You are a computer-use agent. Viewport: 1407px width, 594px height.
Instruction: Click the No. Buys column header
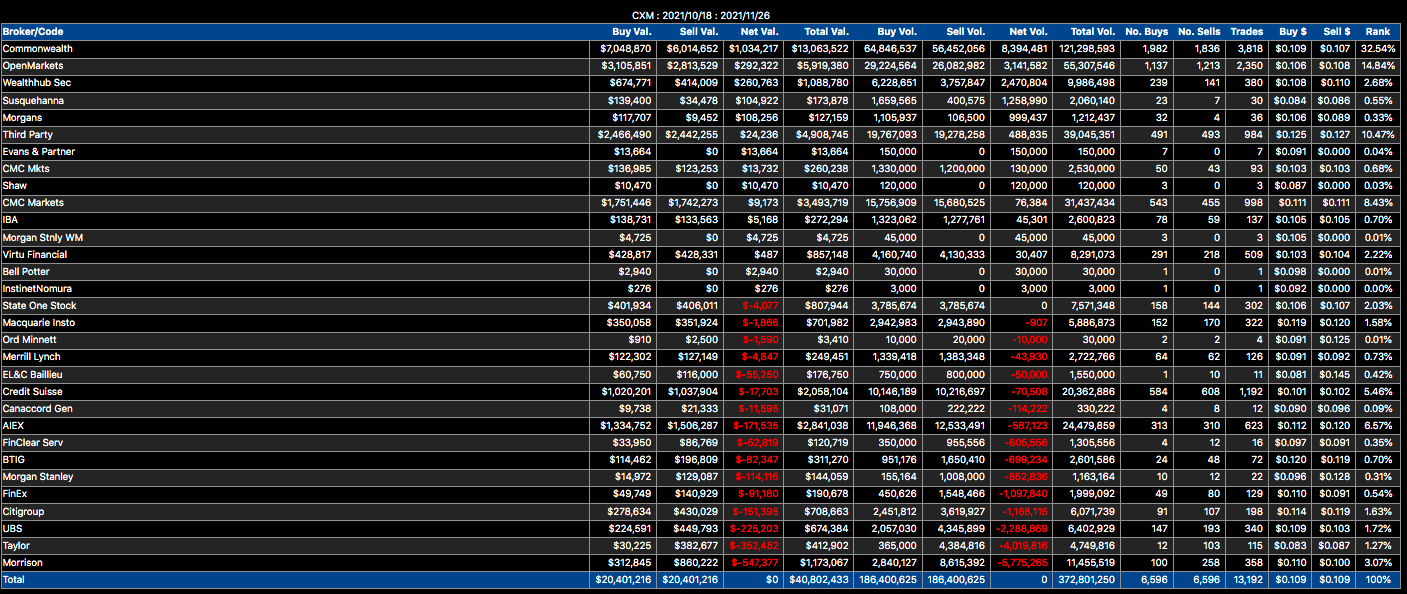[1145, 32]
